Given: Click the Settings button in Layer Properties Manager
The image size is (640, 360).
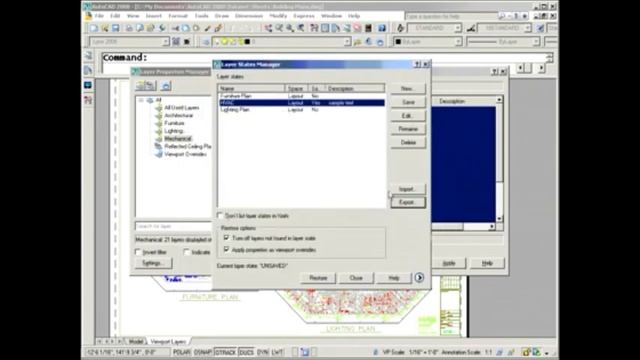Looking at the screenshot, I should 153,263.
